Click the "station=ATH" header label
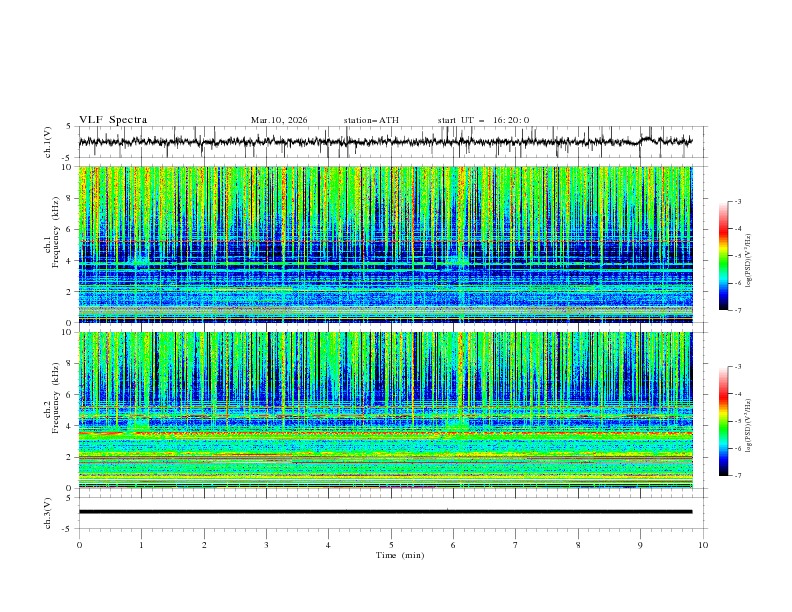Image resolution: width=792 pixels, height=612 pixels. pyautogui.click(x=371, y=120)
